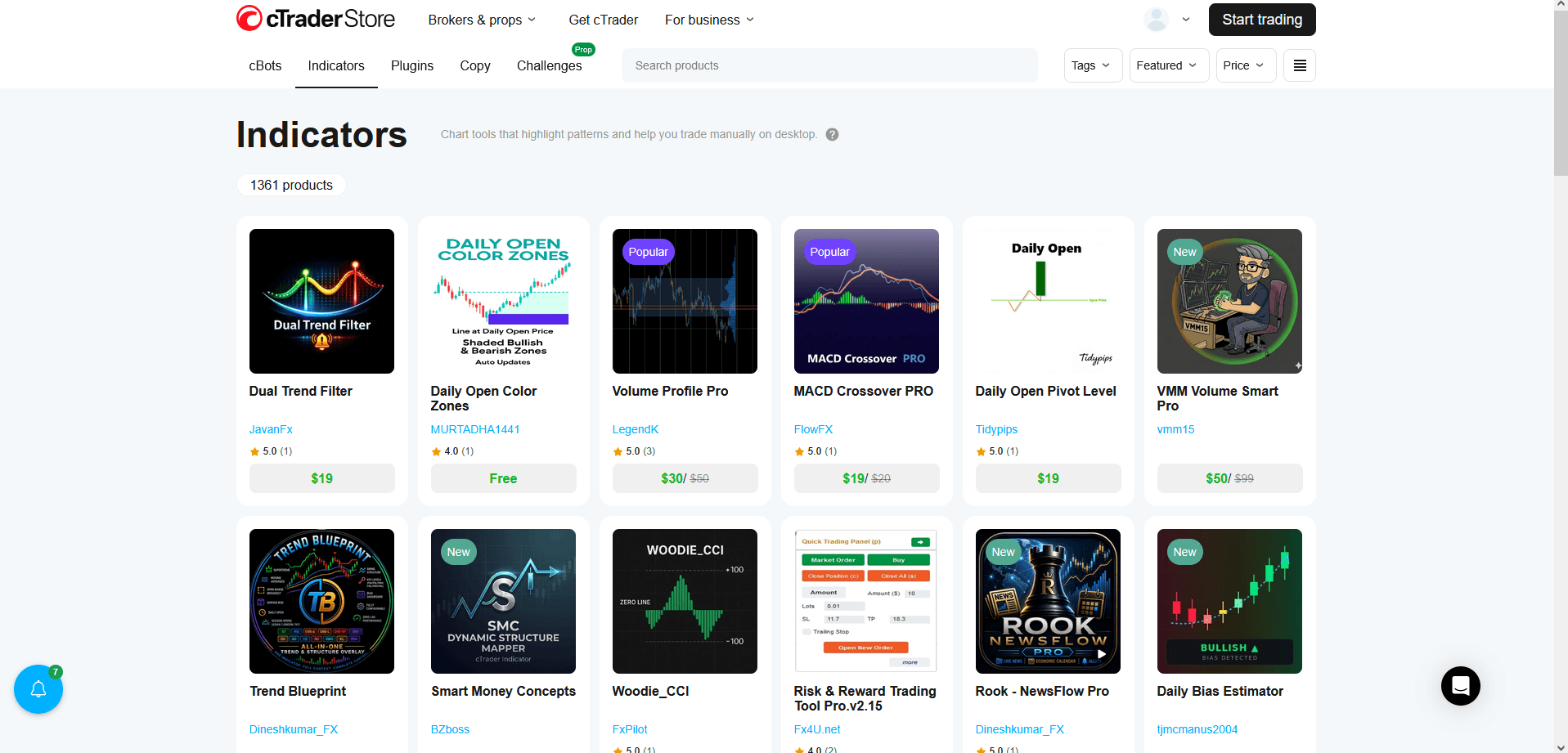Viewport: 1568px width, 753px height.
Task: Open the Daily Bias Estimator thumbnail
Action: click(x=1229, y=601)
